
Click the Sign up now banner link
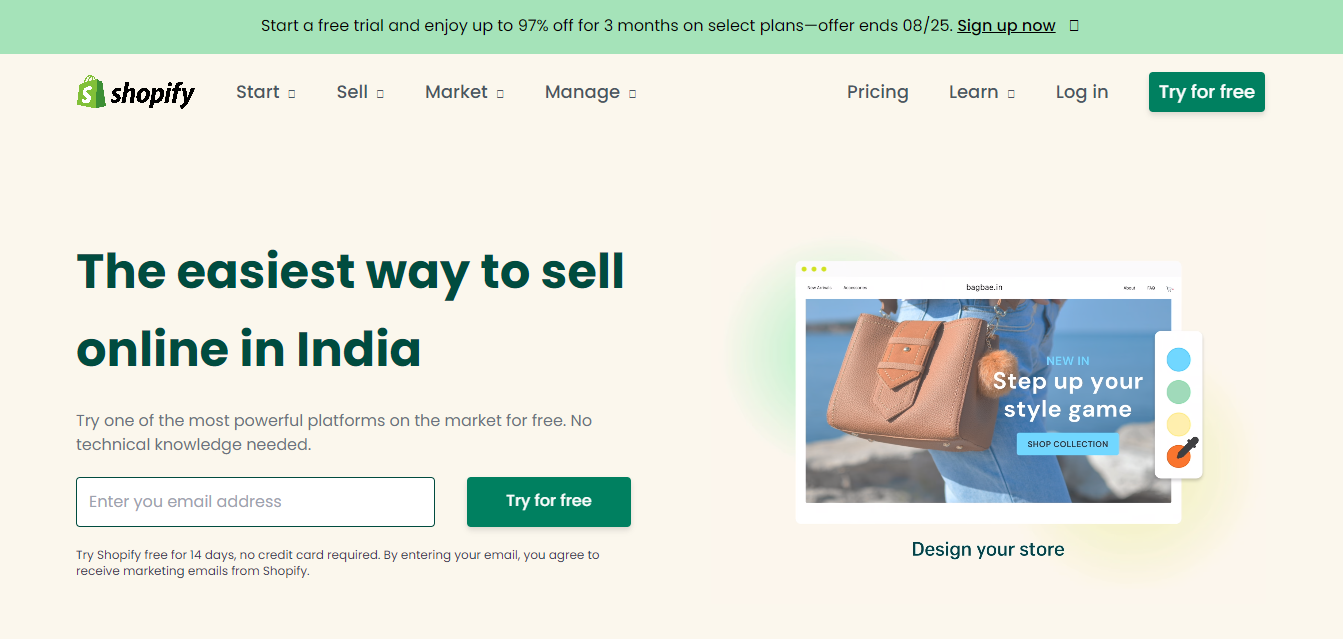[x=1006, y=25]
